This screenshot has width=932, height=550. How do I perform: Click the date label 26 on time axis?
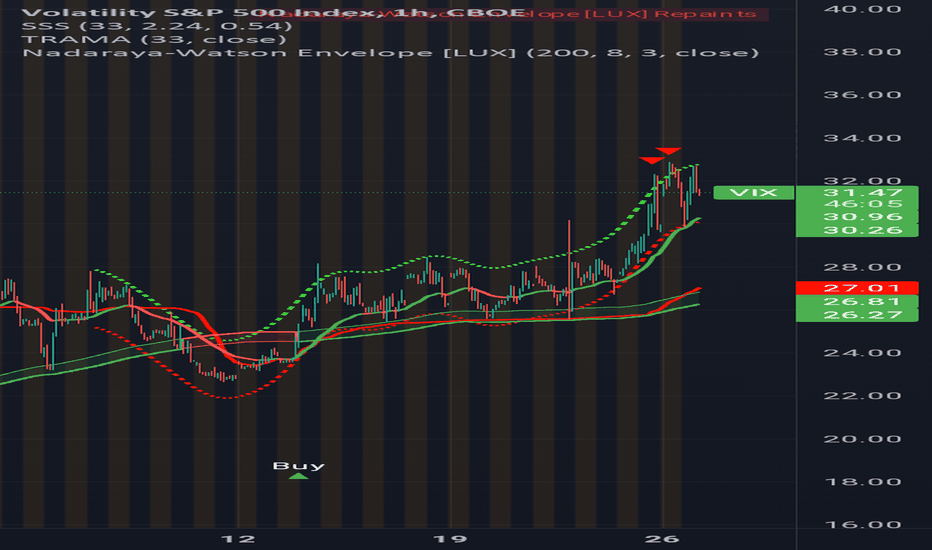pos(662,539)
